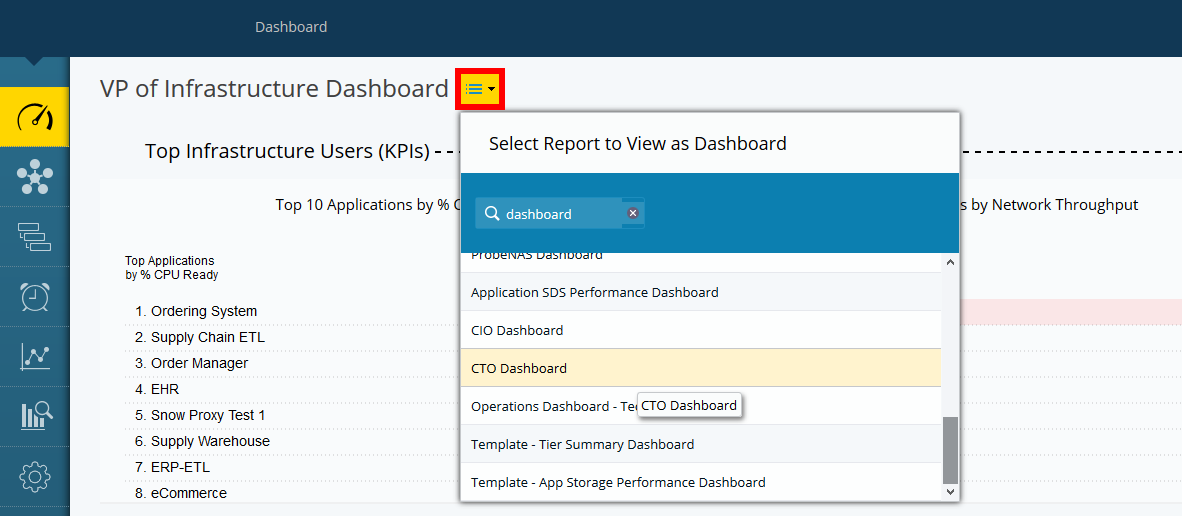The height and width of the screenshot is (516, 1182).
Task: Click the report list scrollbar thumb
Action: (950, 450)
